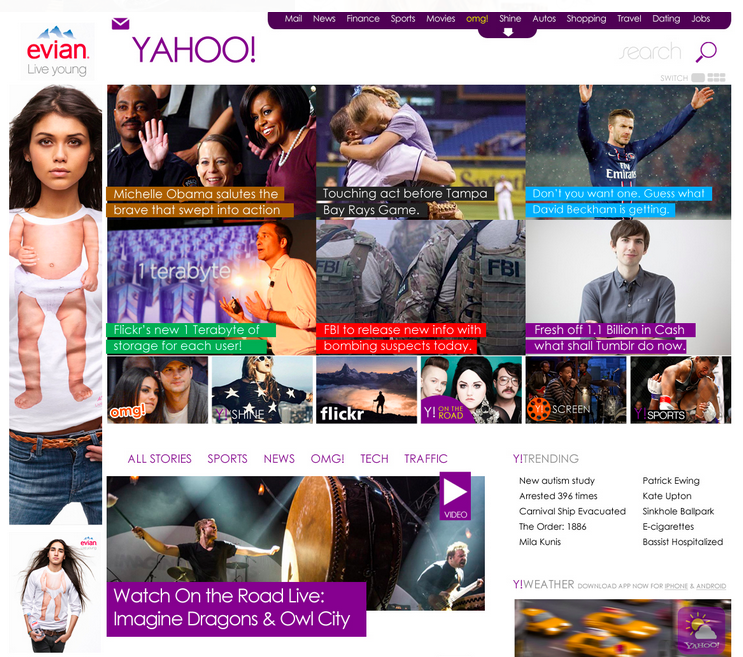Play the Imagine Dragons video button

pyautogui.click(x=455, y=496)
